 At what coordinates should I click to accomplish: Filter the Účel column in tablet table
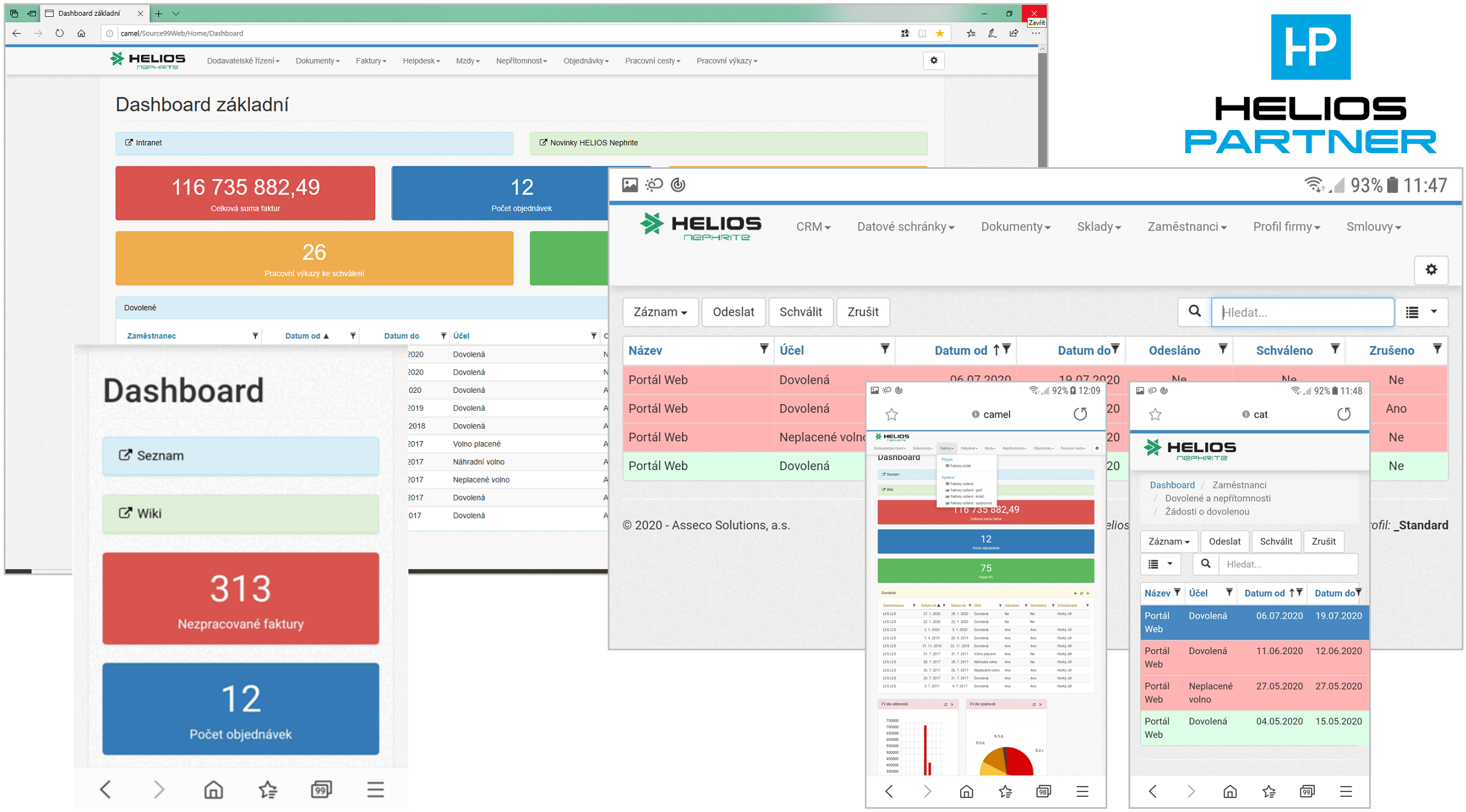[885, 349]
